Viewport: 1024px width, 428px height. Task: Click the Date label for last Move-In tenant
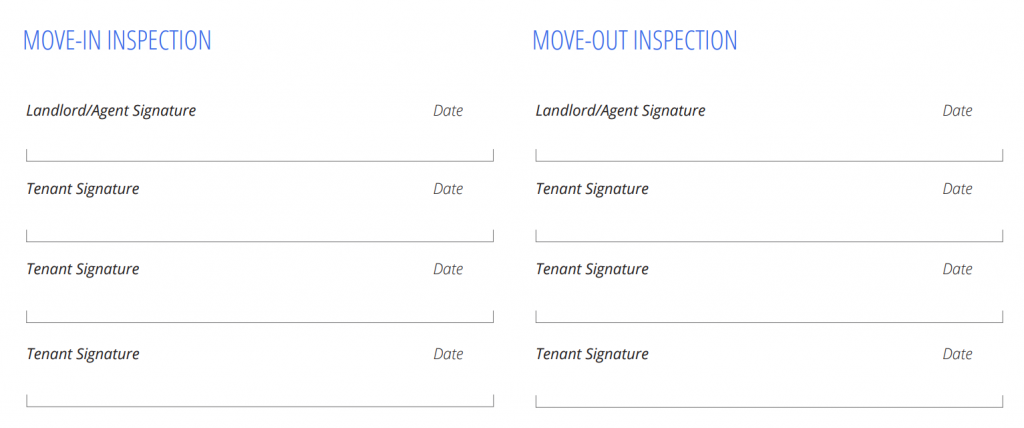448,354
